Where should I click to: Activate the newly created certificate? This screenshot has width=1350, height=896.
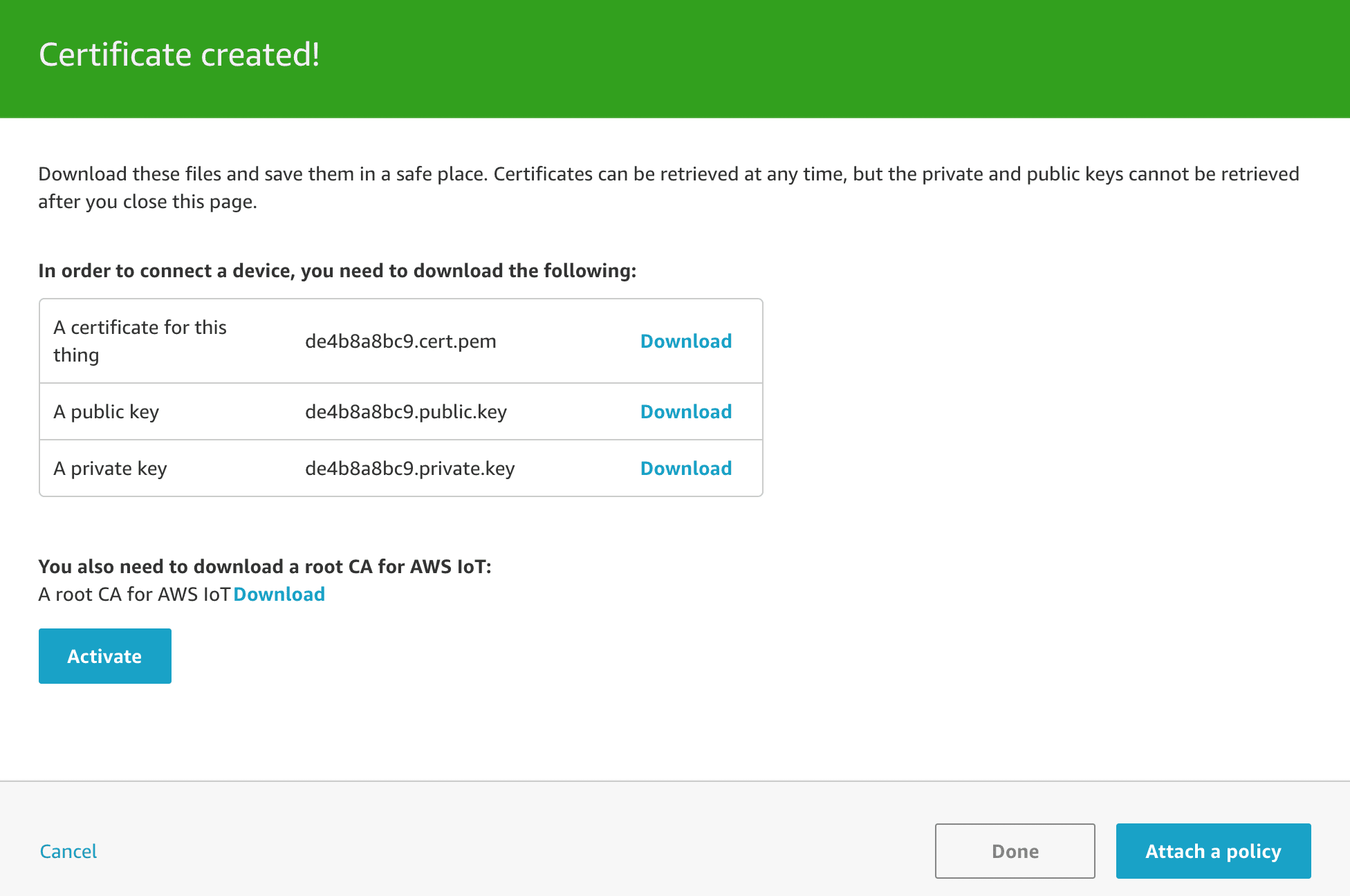pyautogui.click(x=104, y=655)
